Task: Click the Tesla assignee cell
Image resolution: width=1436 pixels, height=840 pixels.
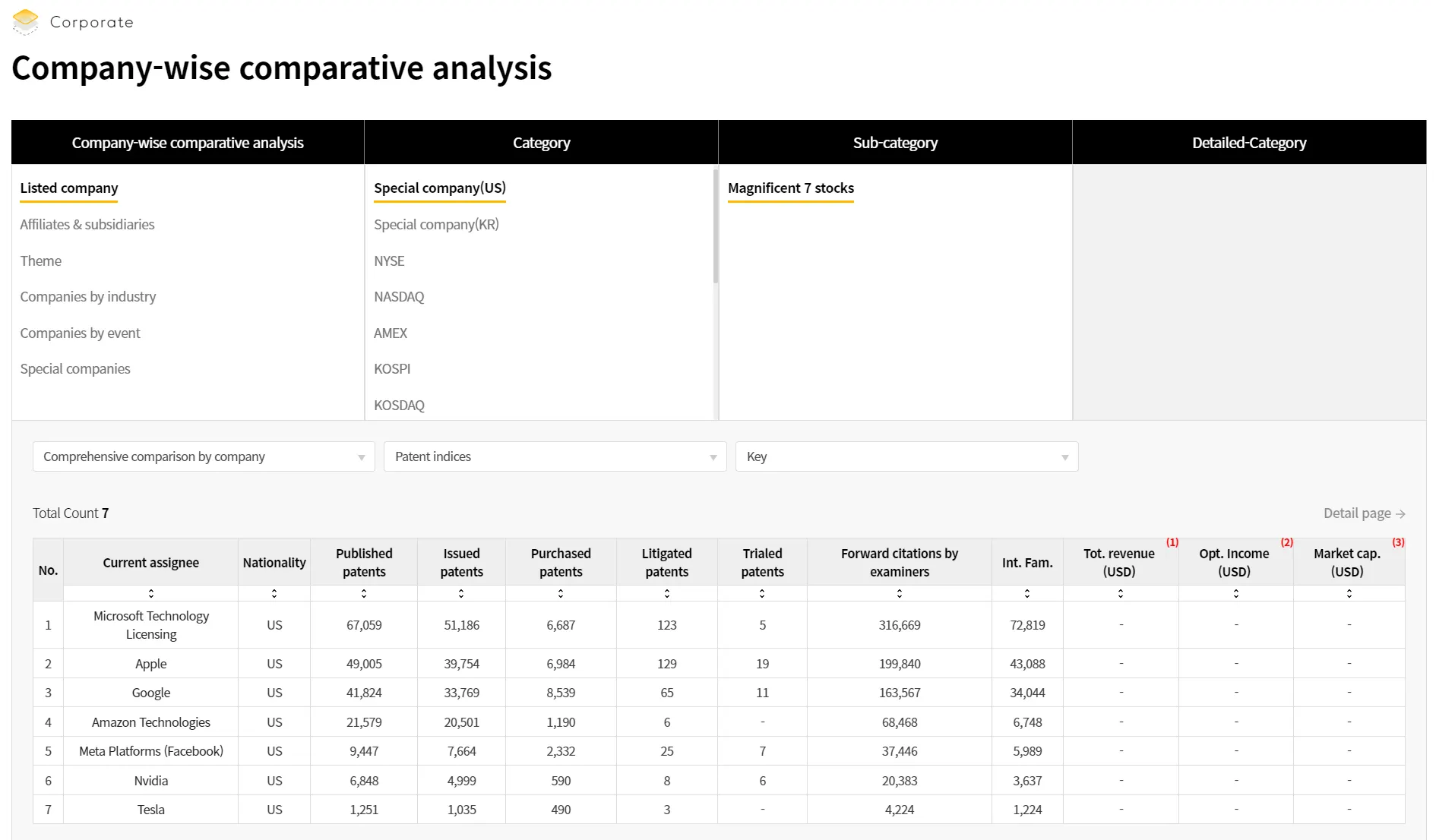Action: pos(151,810)
